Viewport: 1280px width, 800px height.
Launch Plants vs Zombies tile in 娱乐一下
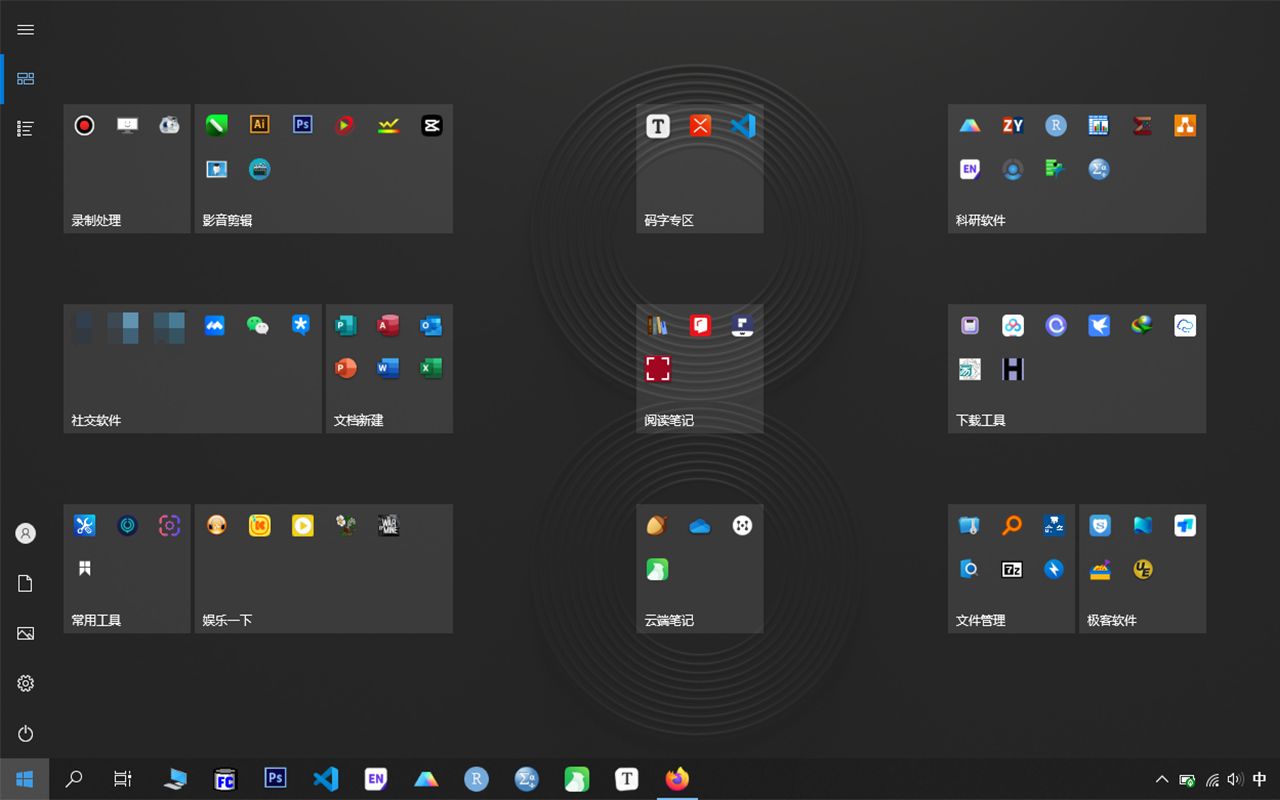345,525
